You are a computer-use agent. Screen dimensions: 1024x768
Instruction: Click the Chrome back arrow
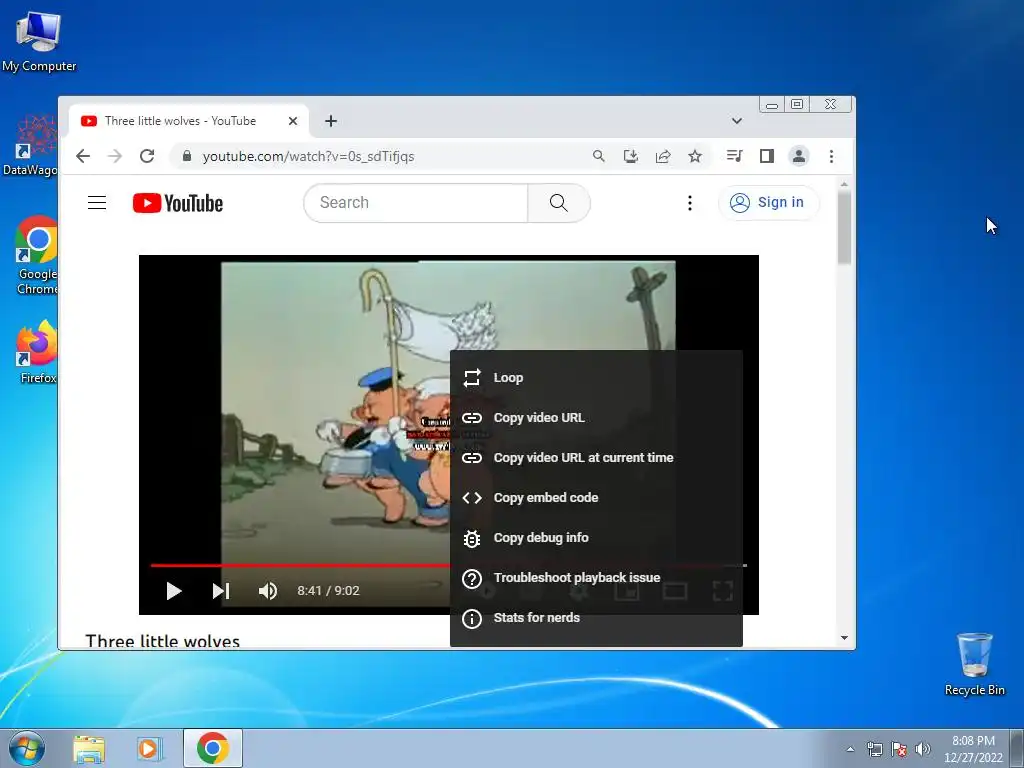click(83, 156)
